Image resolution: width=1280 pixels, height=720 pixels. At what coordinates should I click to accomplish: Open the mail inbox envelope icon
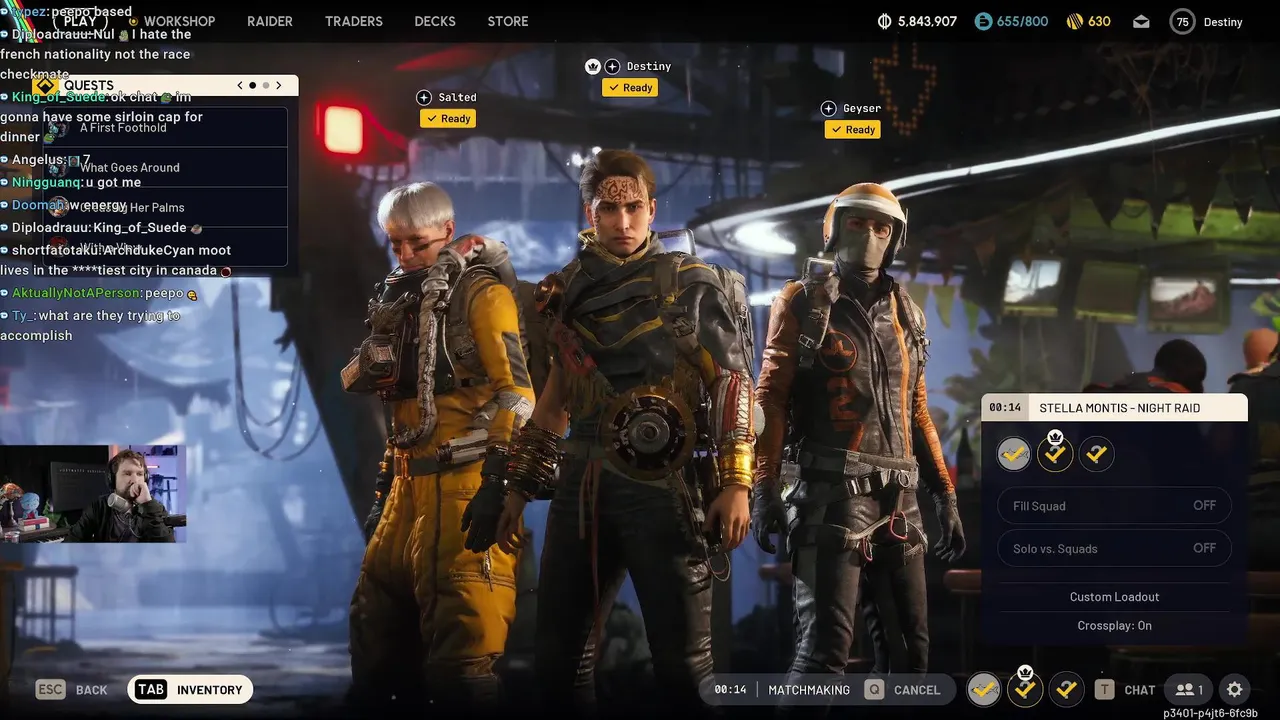click(1141, 21)
